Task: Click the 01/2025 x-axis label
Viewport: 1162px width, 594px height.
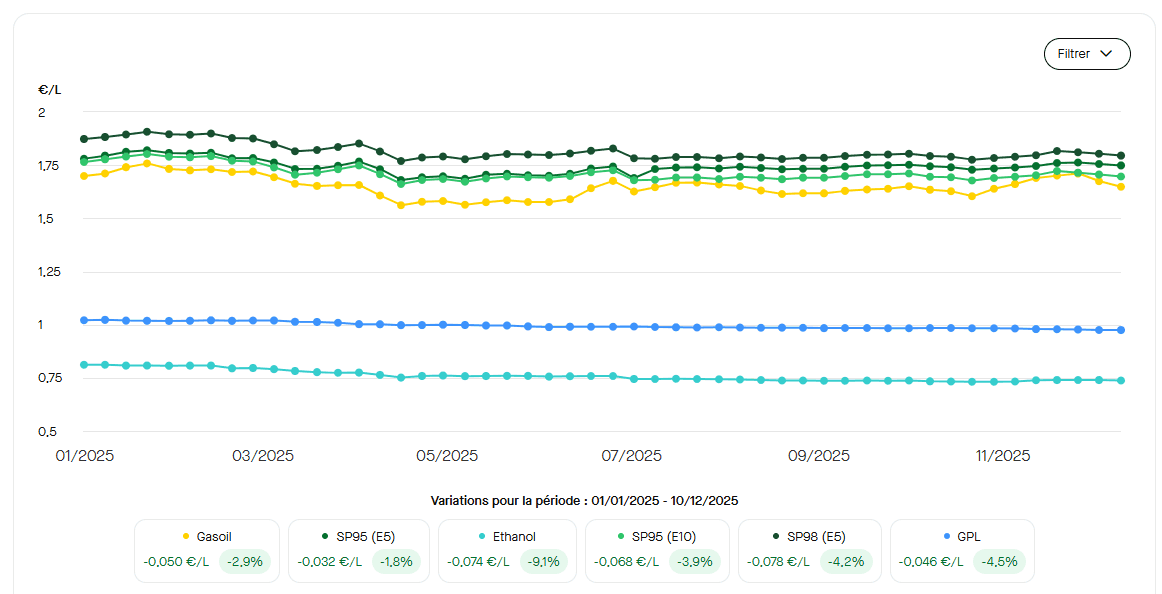Action: [84, 456]
